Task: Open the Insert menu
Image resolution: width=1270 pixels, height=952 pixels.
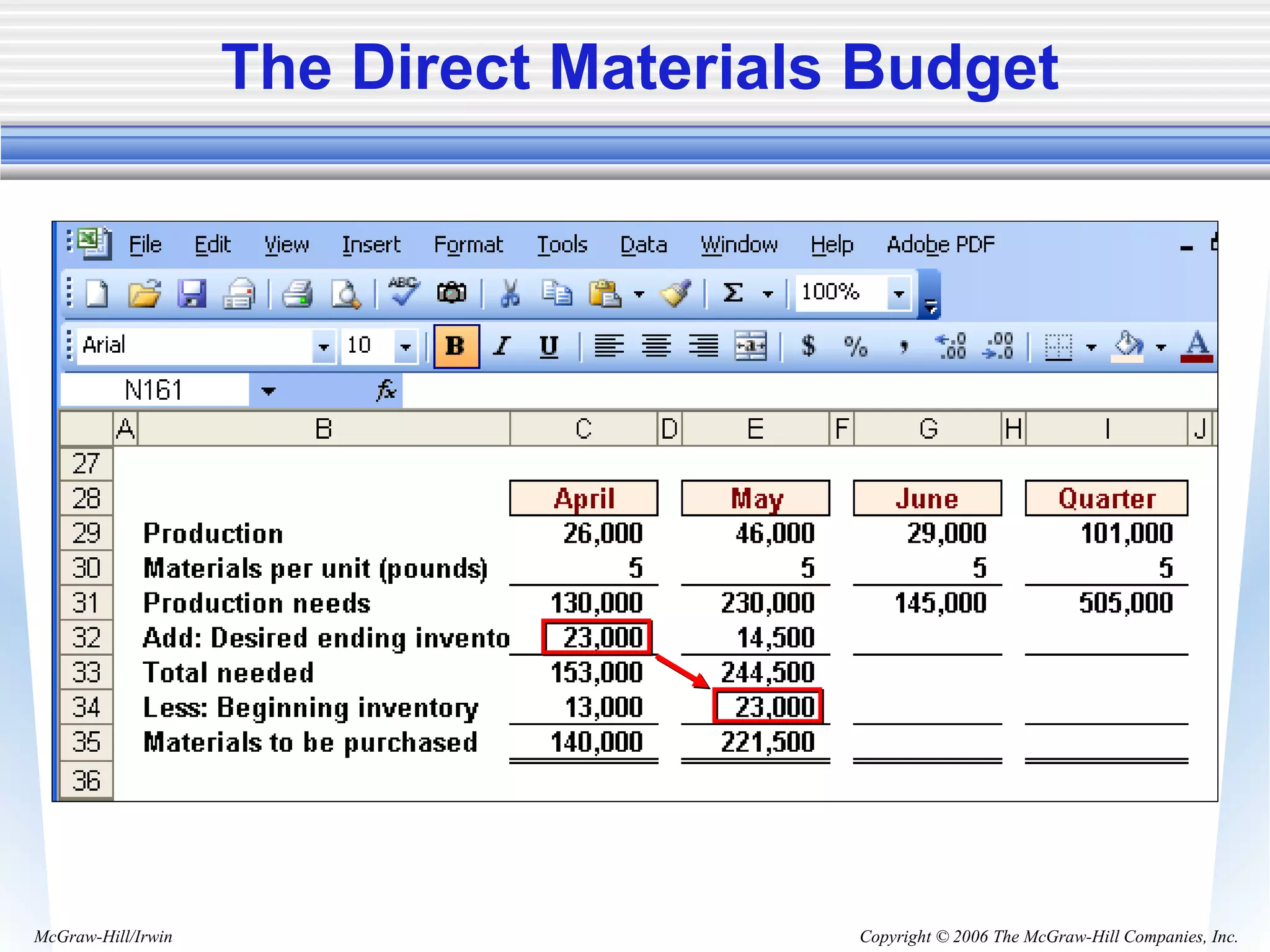Action: coord(371,245)
